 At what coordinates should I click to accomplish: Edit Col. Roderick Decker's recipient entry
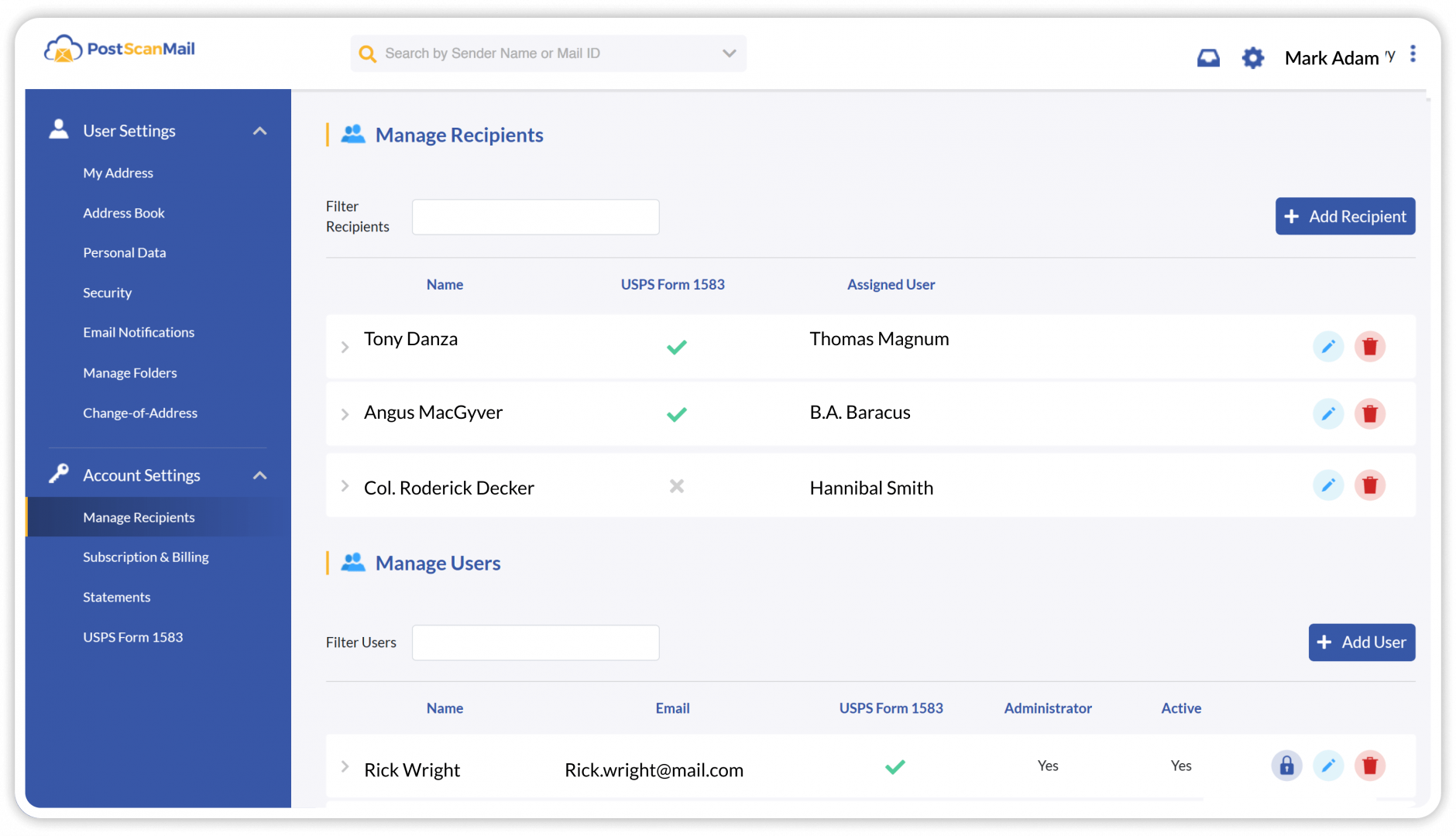[1328, 485]
